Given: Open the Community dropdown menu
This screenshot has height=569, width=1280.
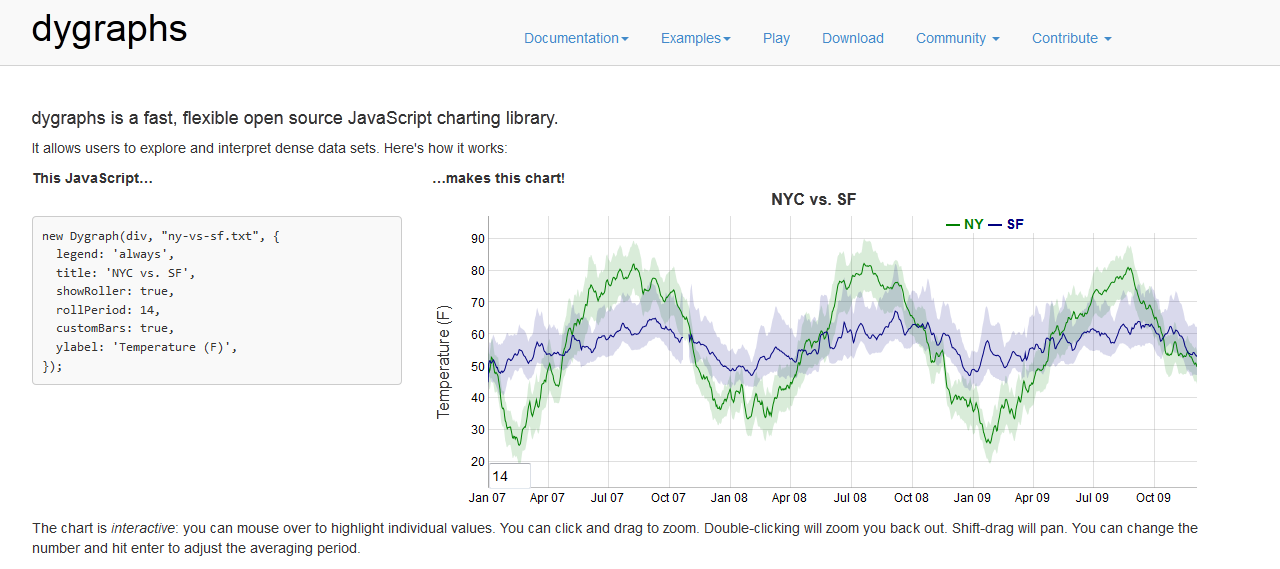Looking at the screenshot, I should pos(957,38).
